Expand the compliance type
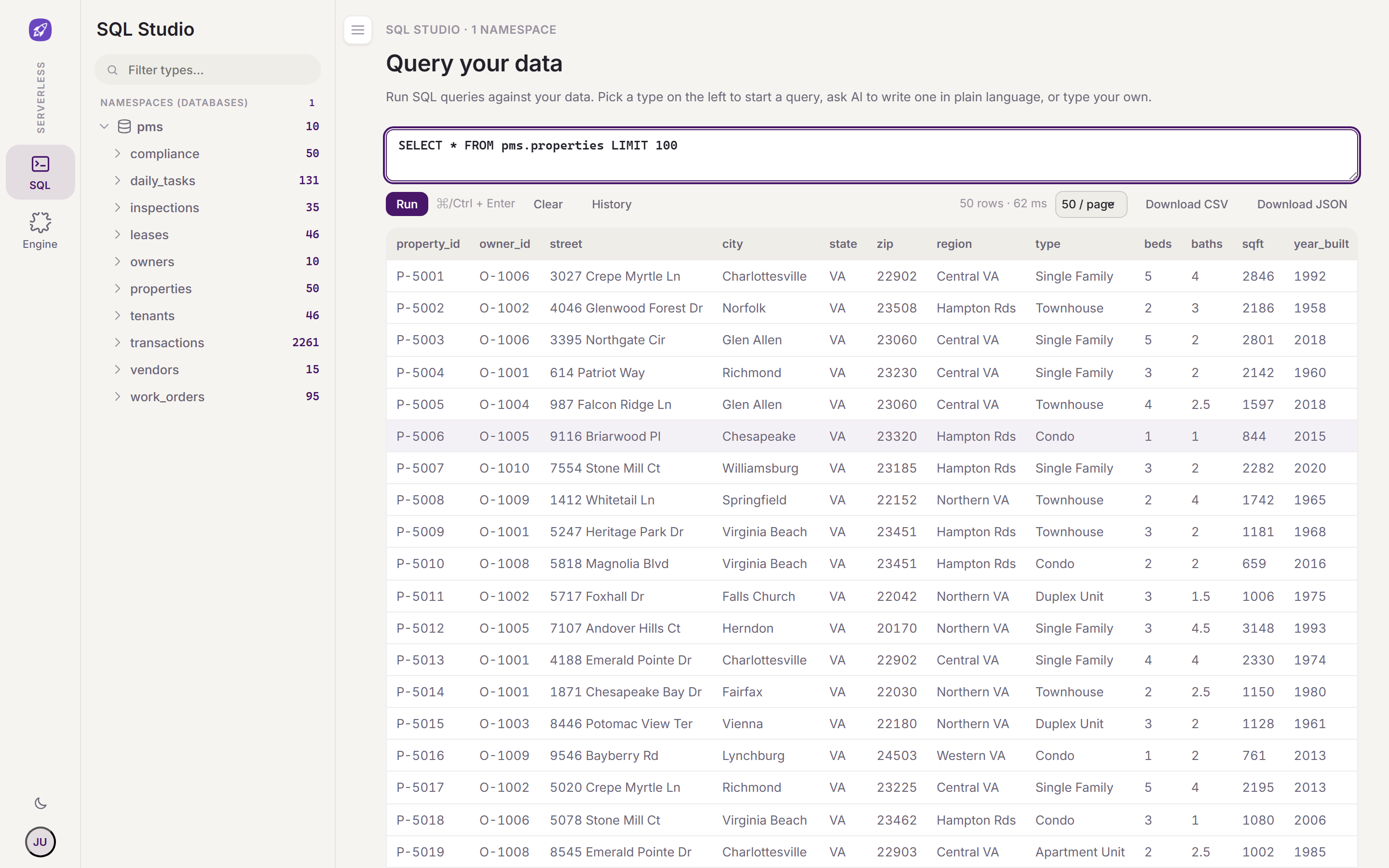 (117, 153)
